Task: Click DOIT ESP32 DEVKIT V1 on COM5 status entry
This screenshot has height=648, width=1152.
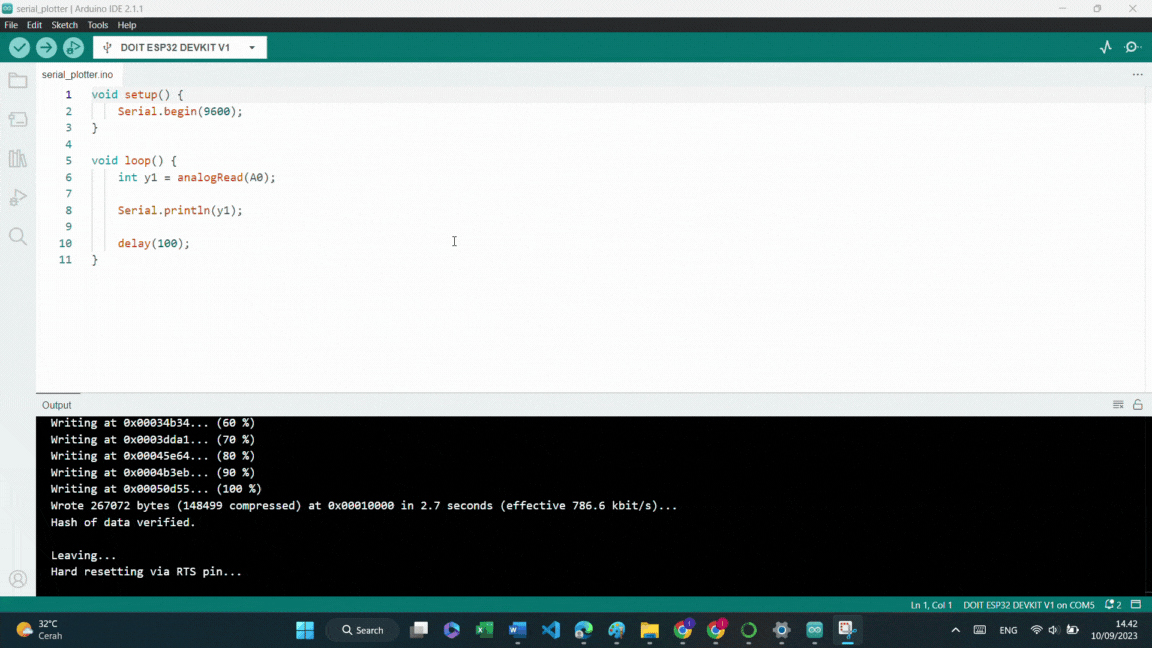Action: click(x=1029, y=605)
